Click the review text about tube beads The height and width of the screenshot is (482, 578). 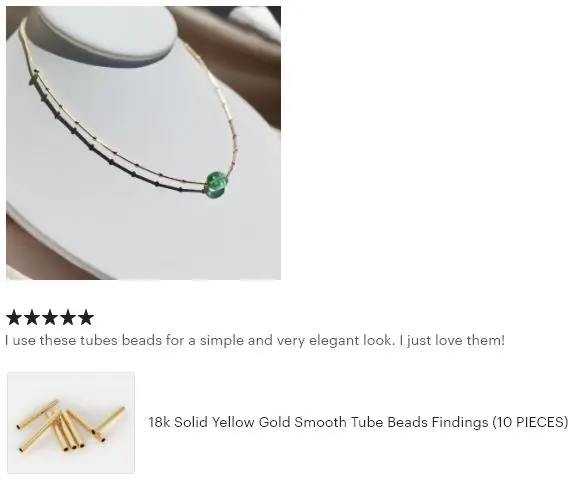[255, 340]
